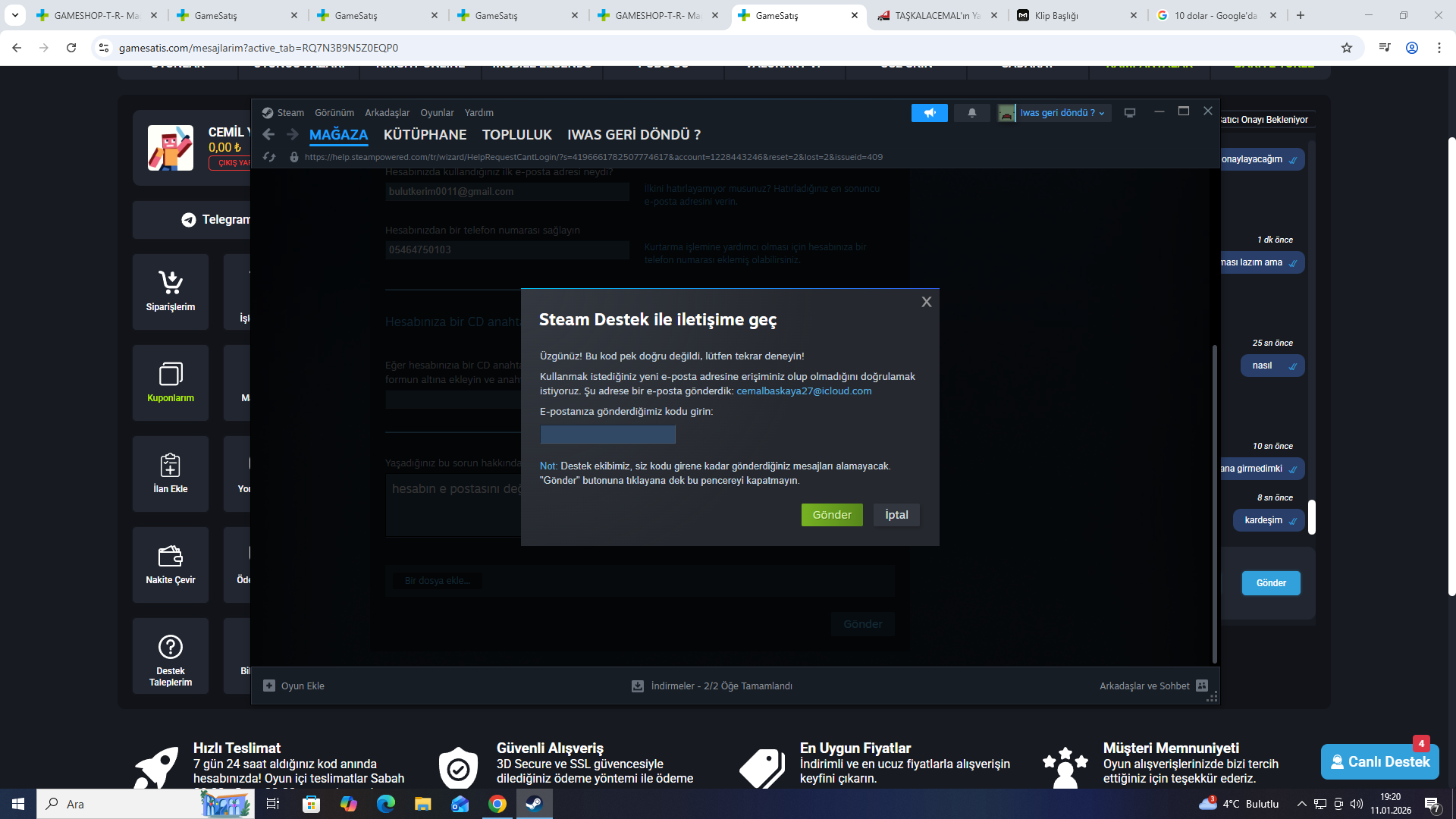This screenshot has width=1456, height=819.
Task: Go forward in Steam browser history
Action: 293,134
